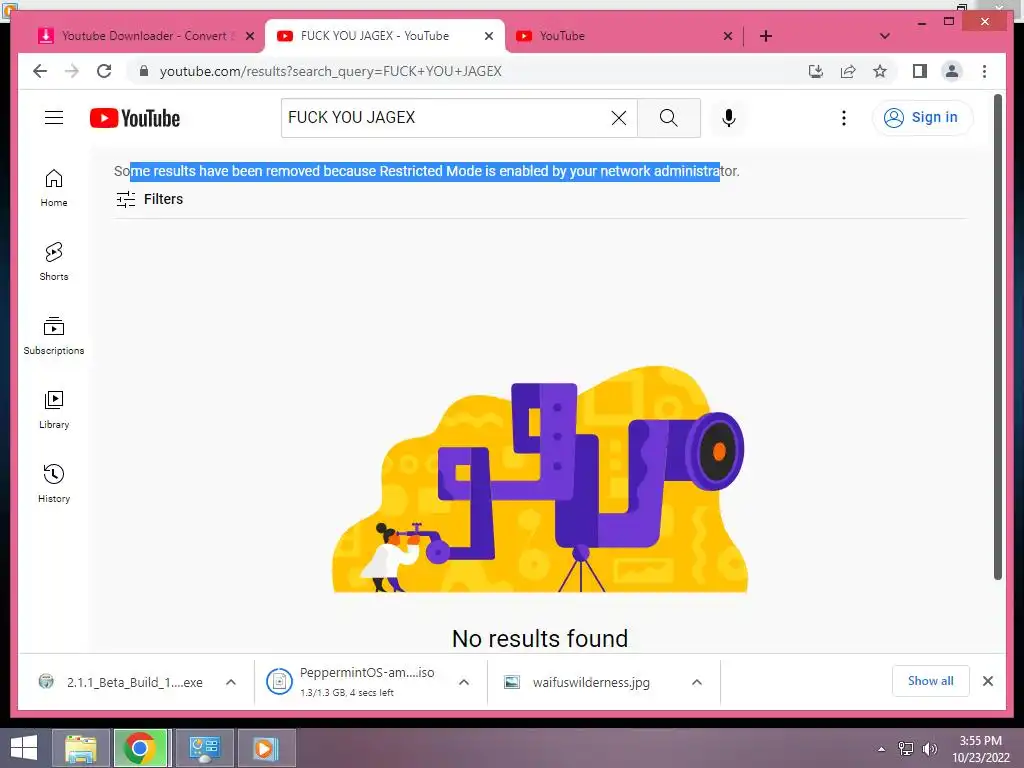The height and width of the screenshot is (768, 1024).
Task: Open YouTube settings three-dot menu
Action: [844, 118]
